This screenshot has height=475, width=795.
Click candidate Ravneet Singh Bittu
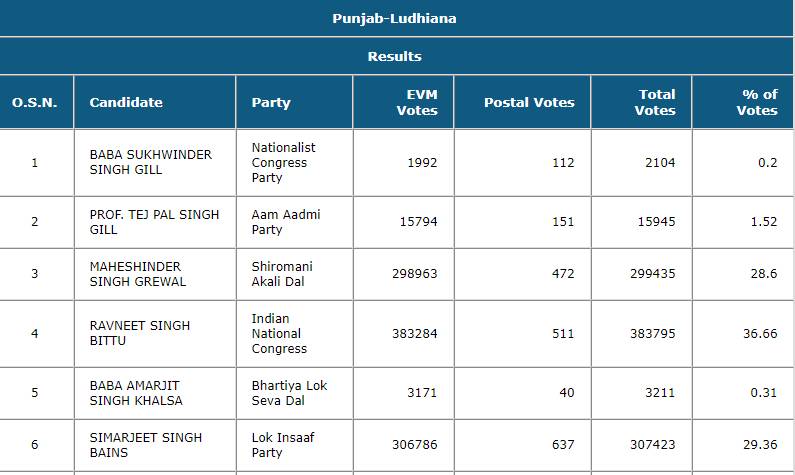tap(139, 333)
